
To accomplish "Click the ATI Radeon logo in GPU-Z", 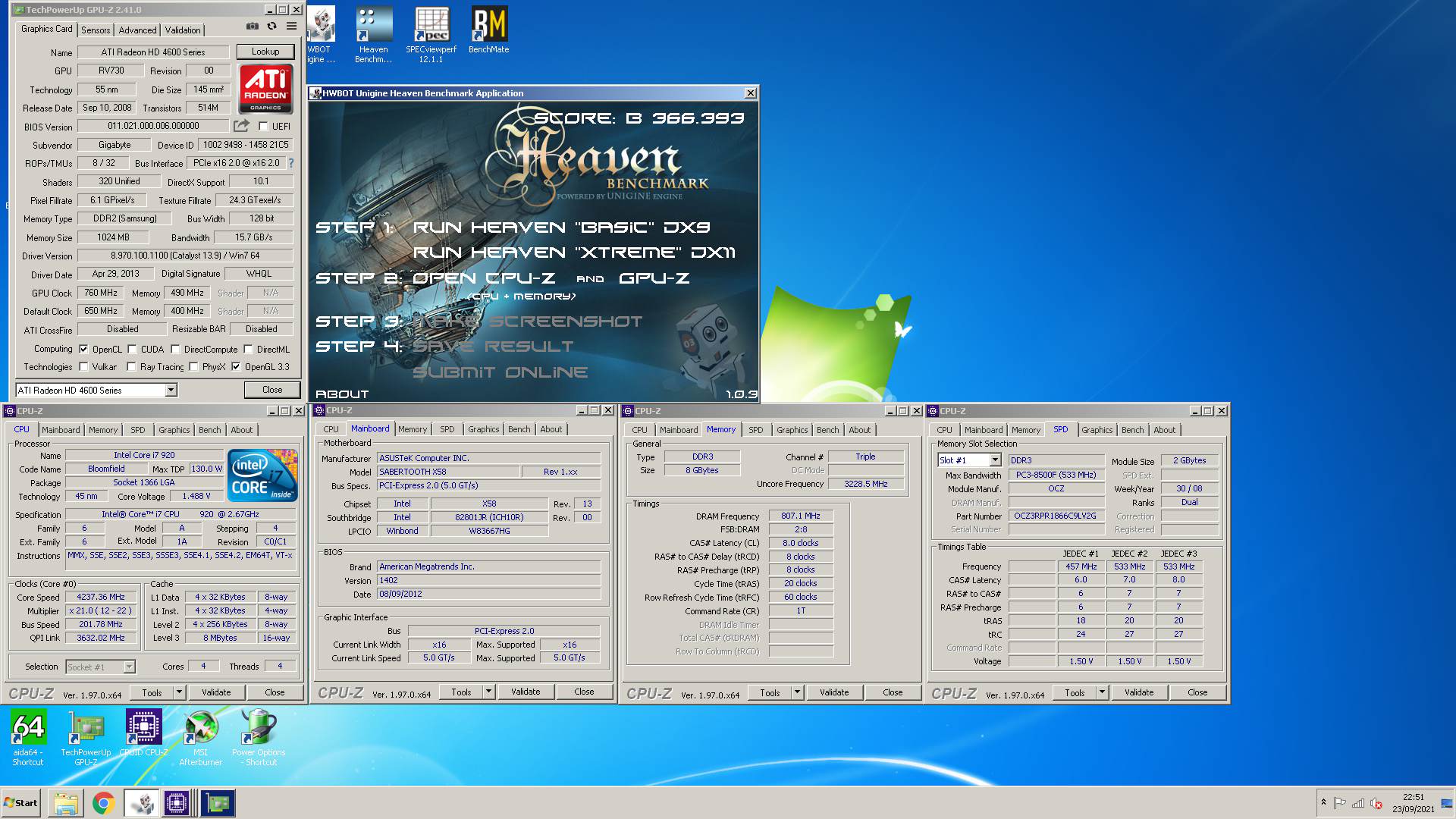I will click(265, 89).
